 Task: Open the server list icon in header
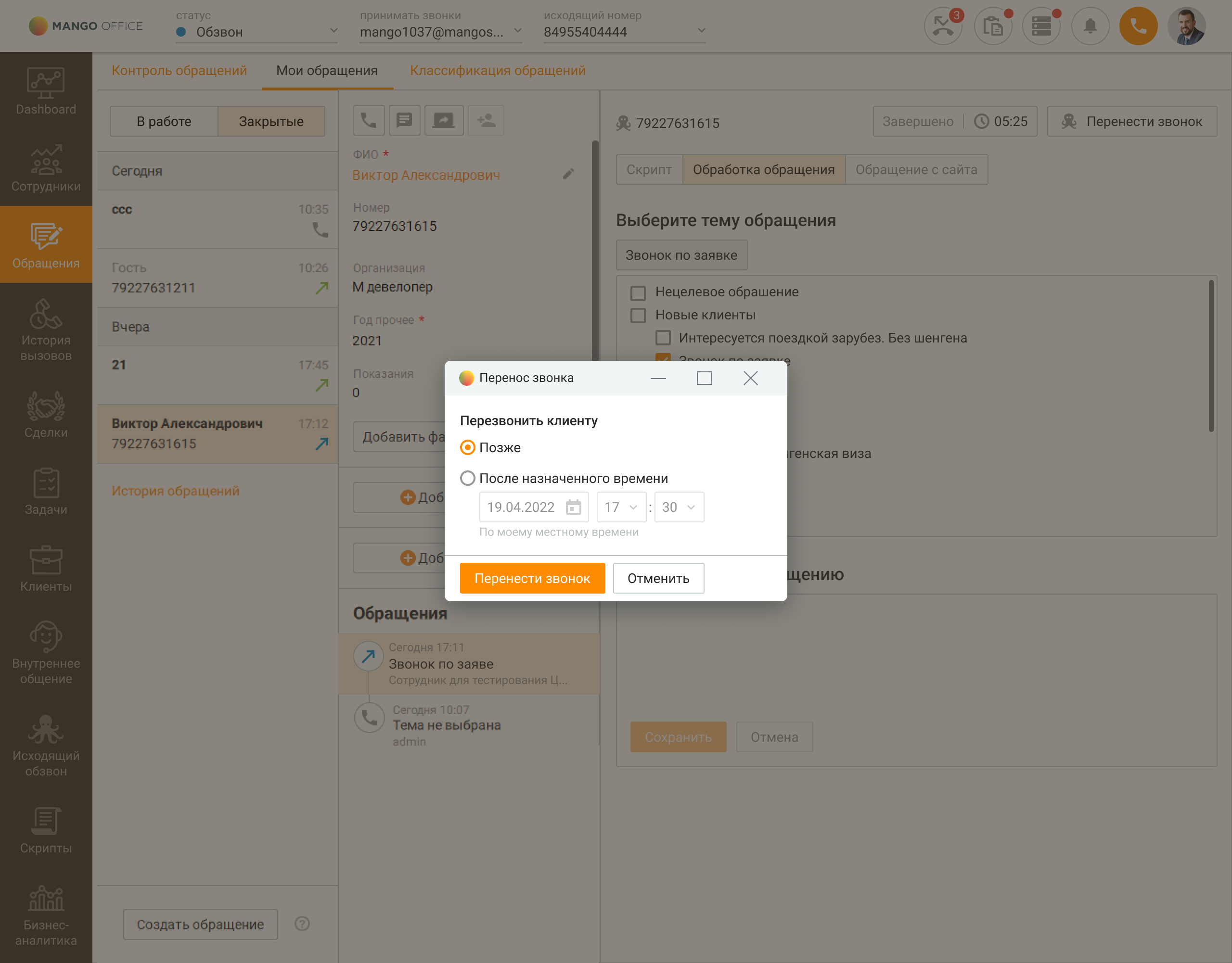coord(1041,26)
